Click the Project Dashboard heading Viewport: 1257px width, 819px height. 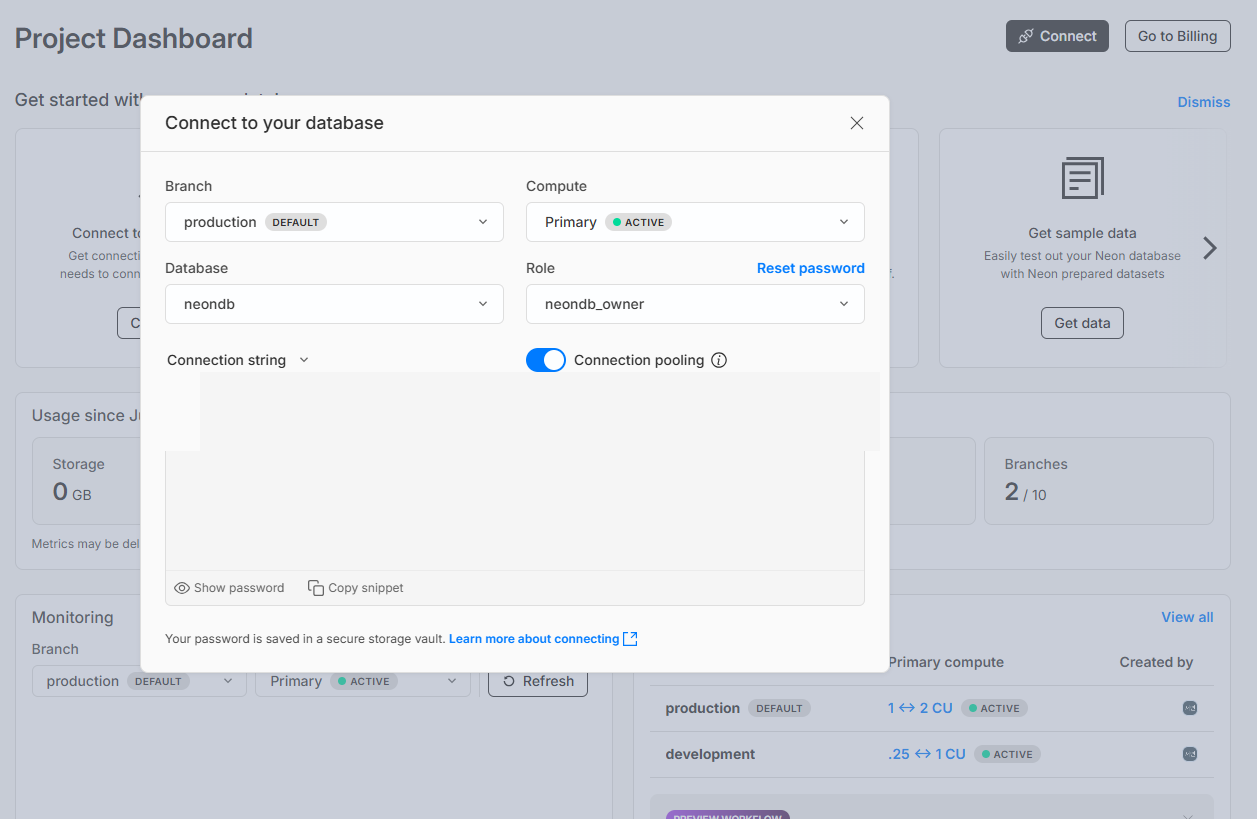(134, 38)
